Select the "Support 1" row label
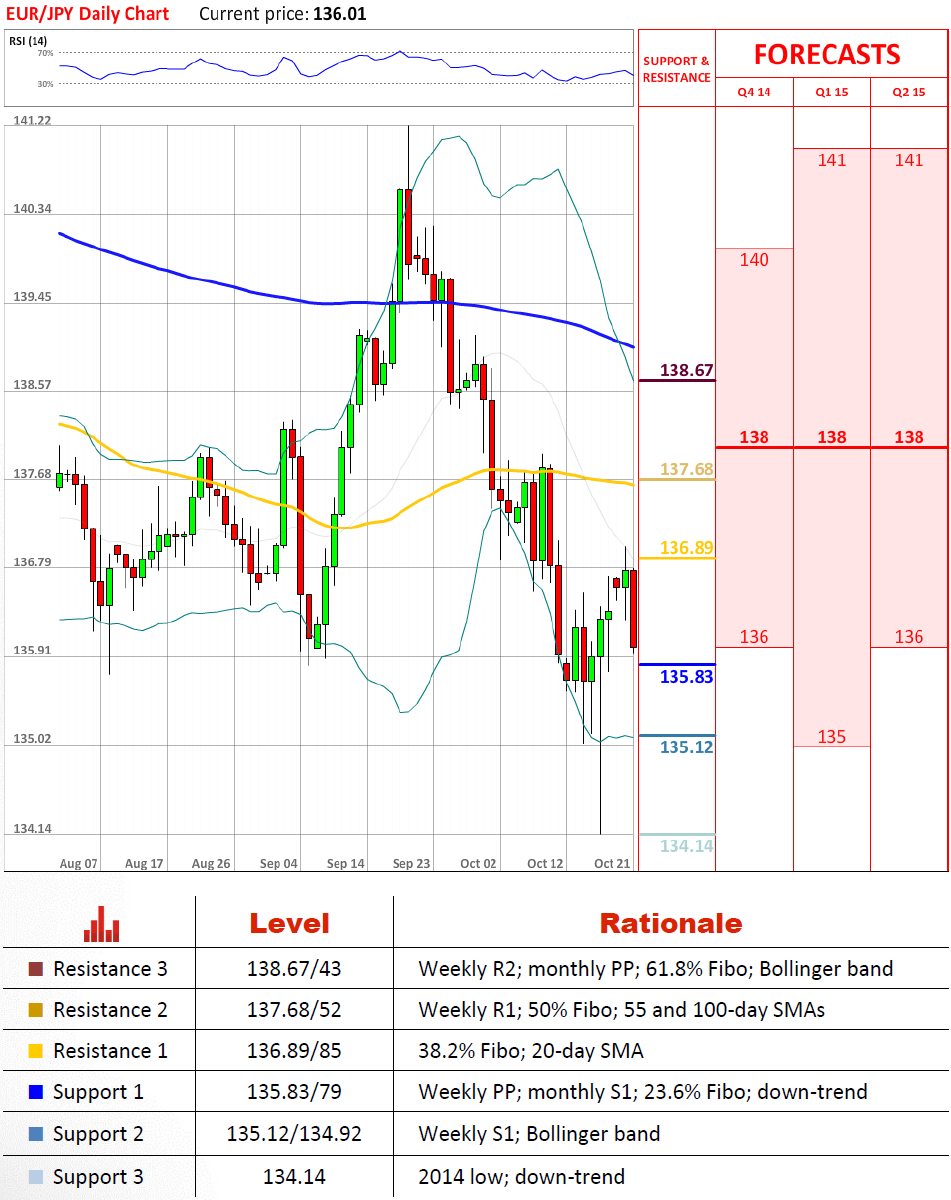 coord(98,1093)
